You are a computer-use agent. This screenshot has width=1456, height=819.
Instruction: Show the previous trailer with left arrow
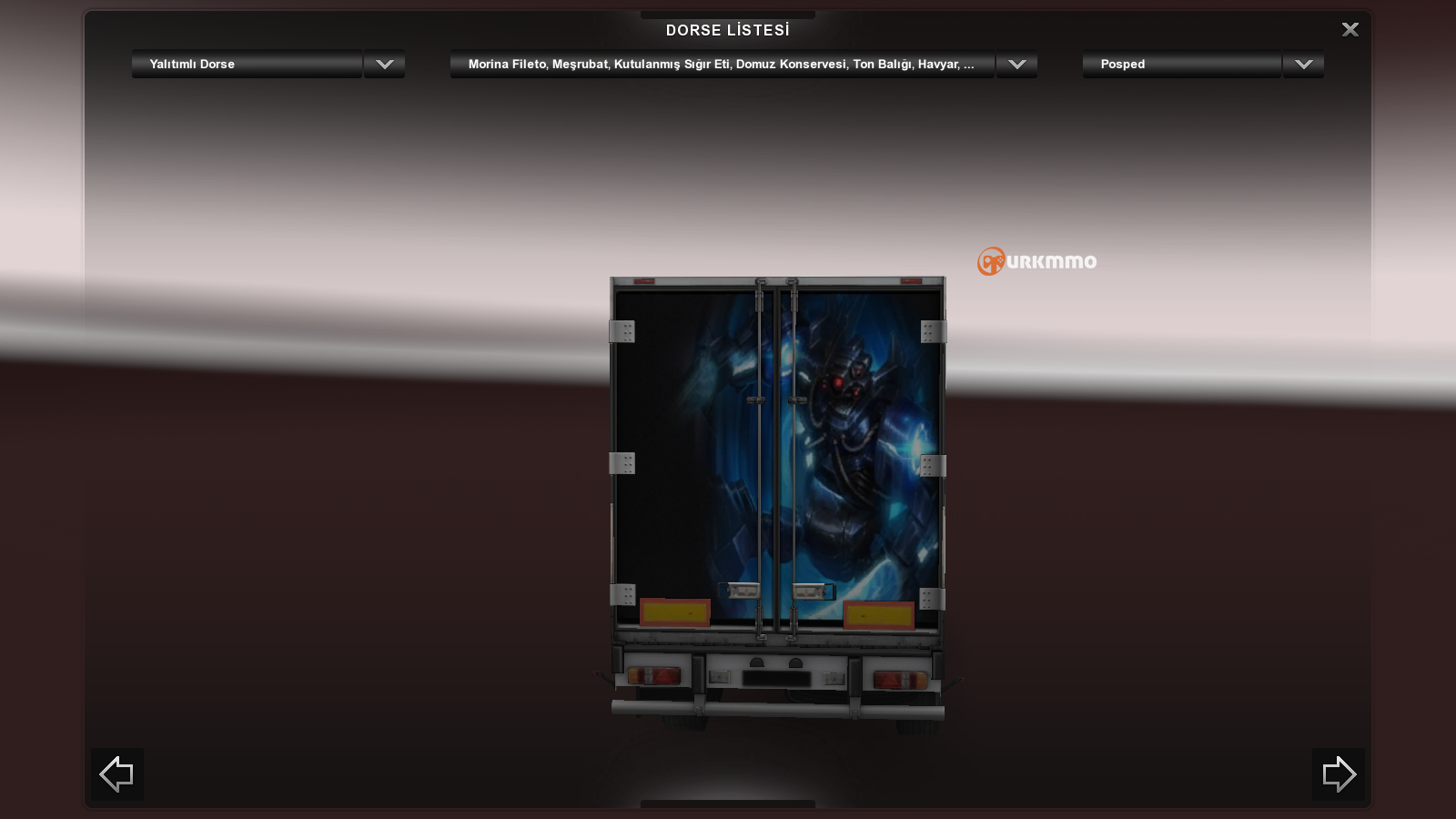coord(117,774)
